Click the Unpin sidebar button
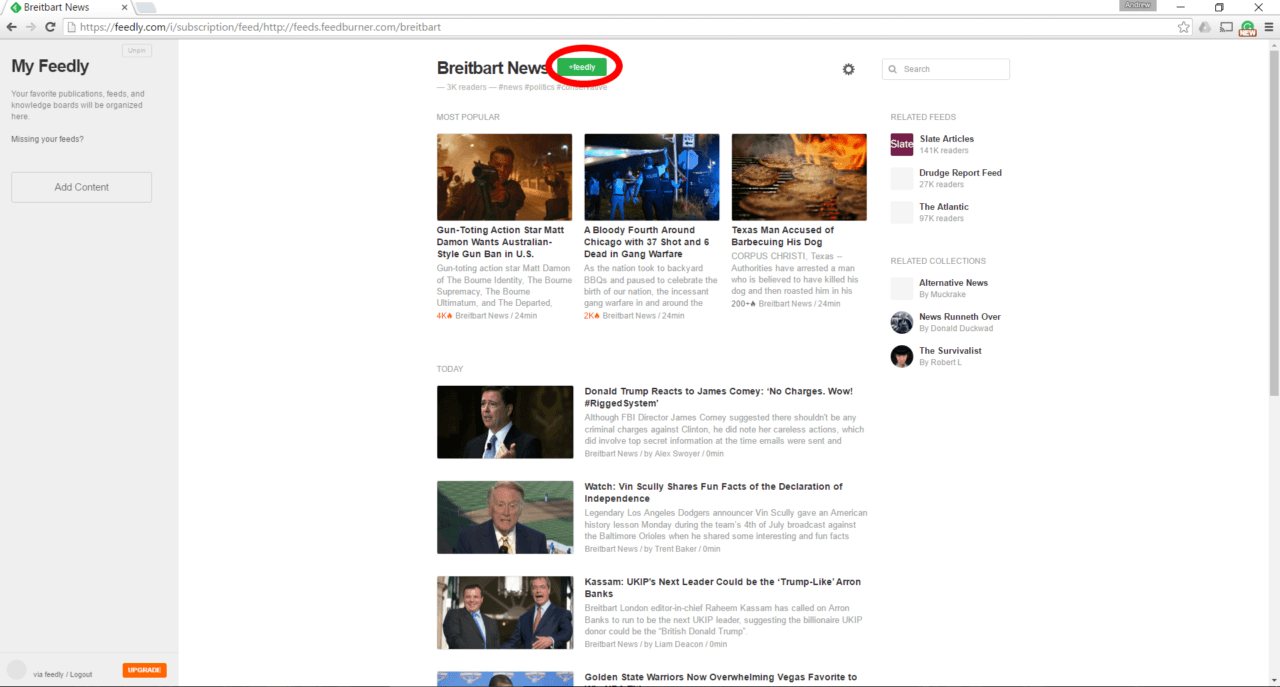This screenshot has height=687, width=1280. pyautogui.click(x=137, y=51)
